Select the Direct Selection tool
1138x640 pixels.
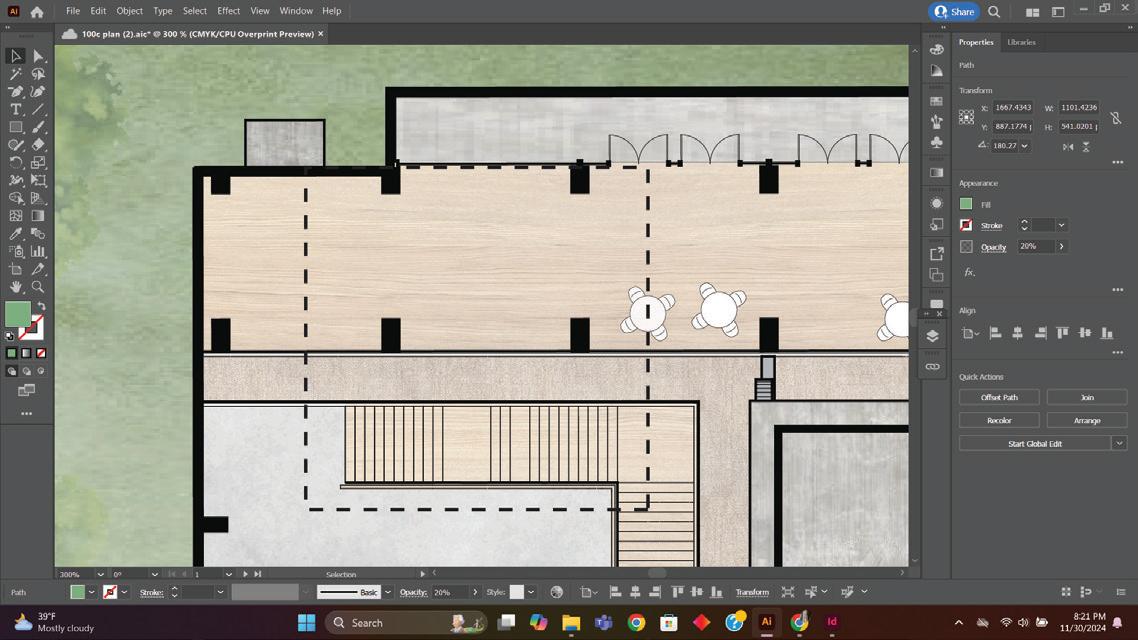pyautogui.click(x=38, y=56)
